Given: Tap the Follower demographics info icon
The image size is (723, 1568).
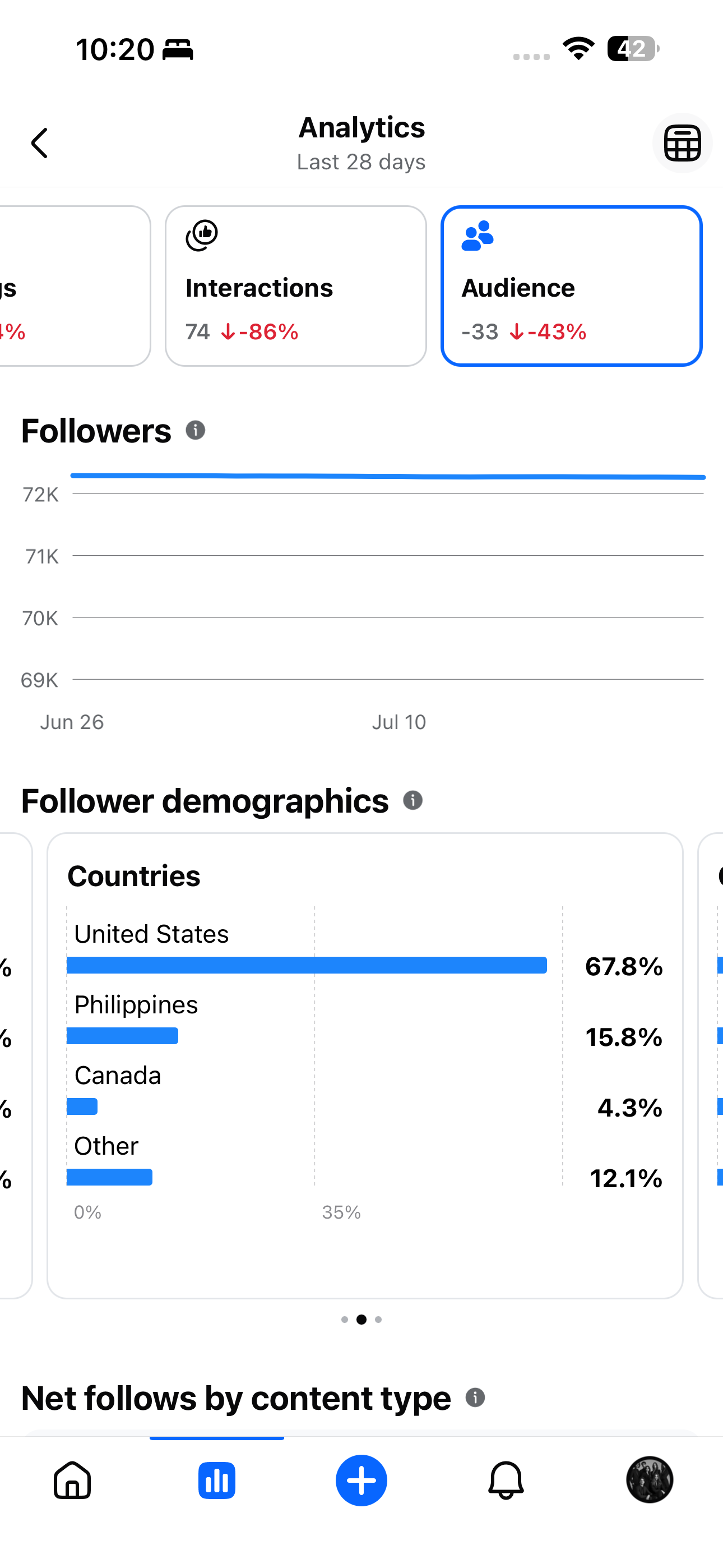Looking at the screenshot, I should click(413, 800).
